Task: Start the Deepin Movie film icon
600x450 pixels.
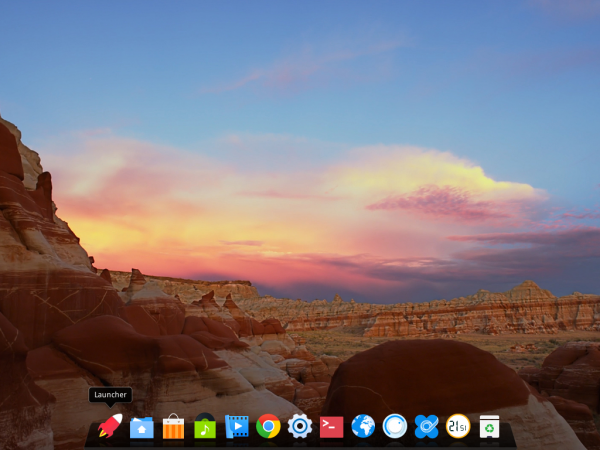Action: [236, 426]
